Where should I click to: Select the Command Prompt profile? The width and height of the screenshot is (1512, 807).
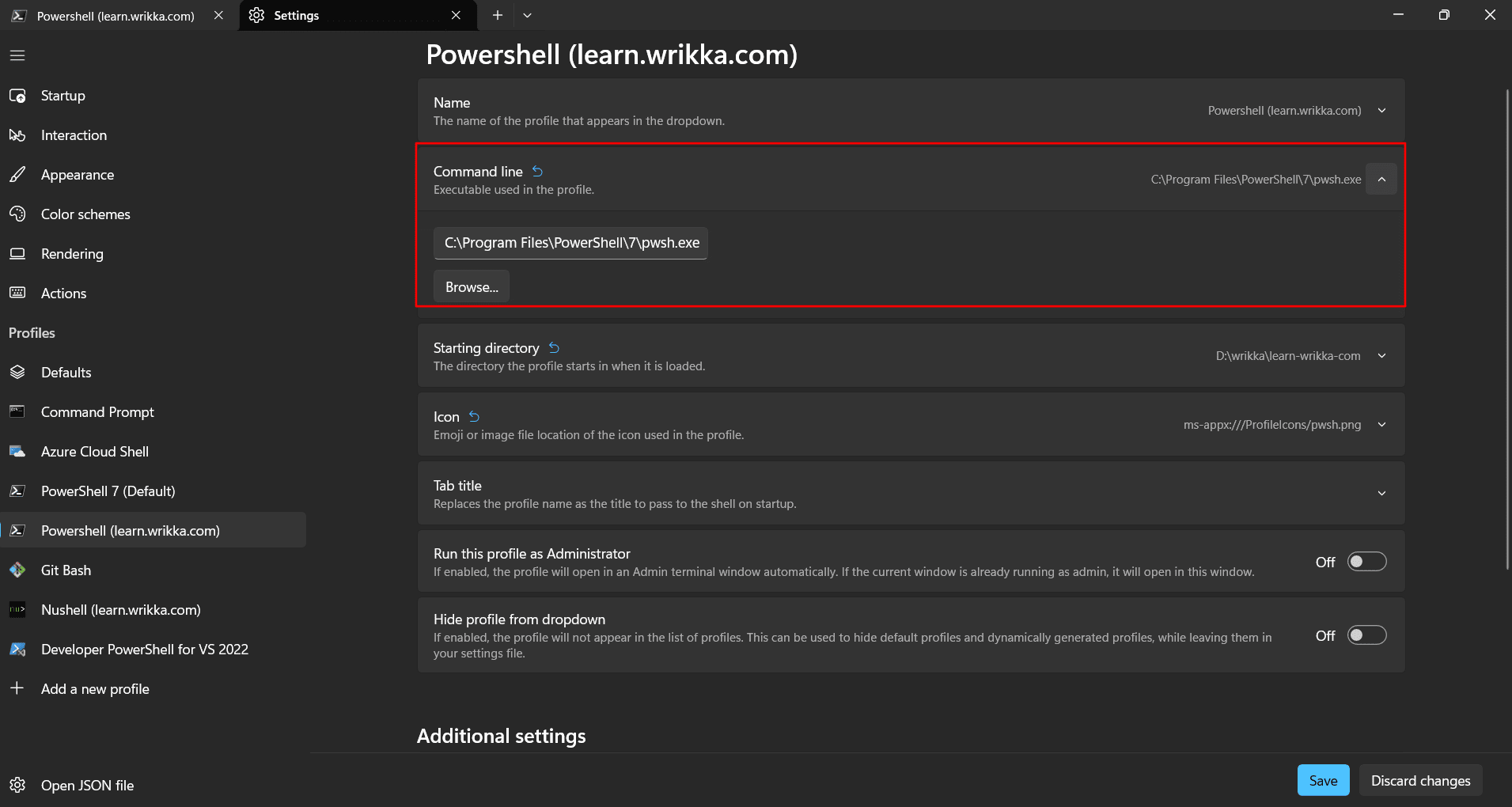point(153,412)
